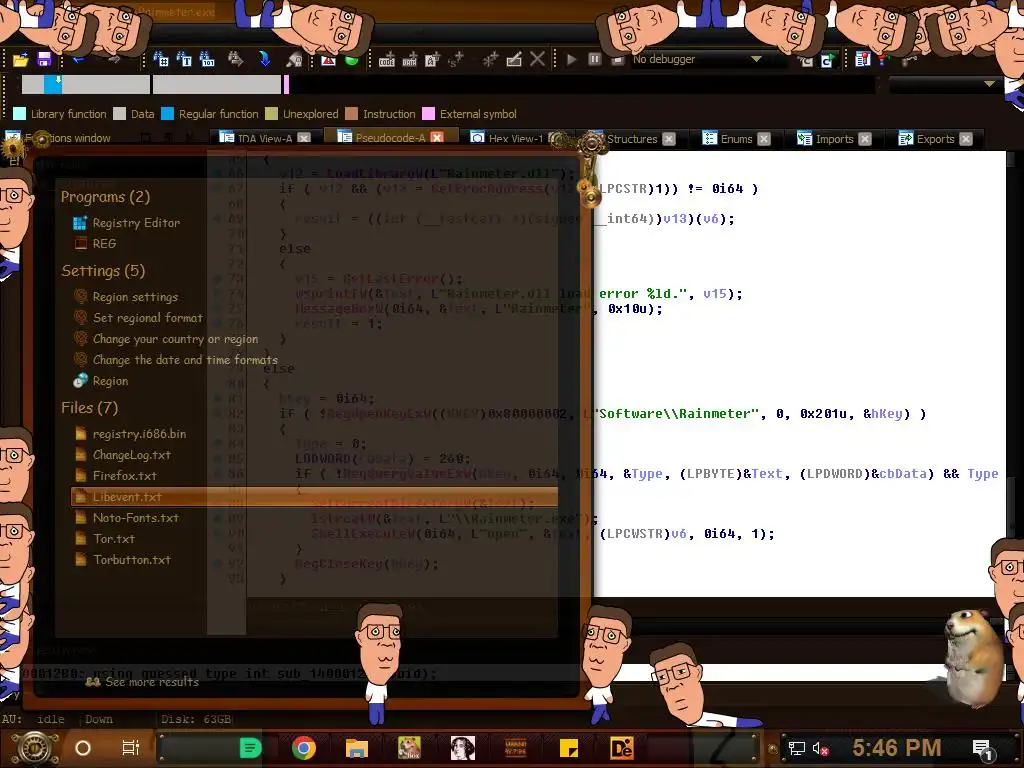
Task: Open the empty dropdown right of the navigation band
Action: (946, 84)
